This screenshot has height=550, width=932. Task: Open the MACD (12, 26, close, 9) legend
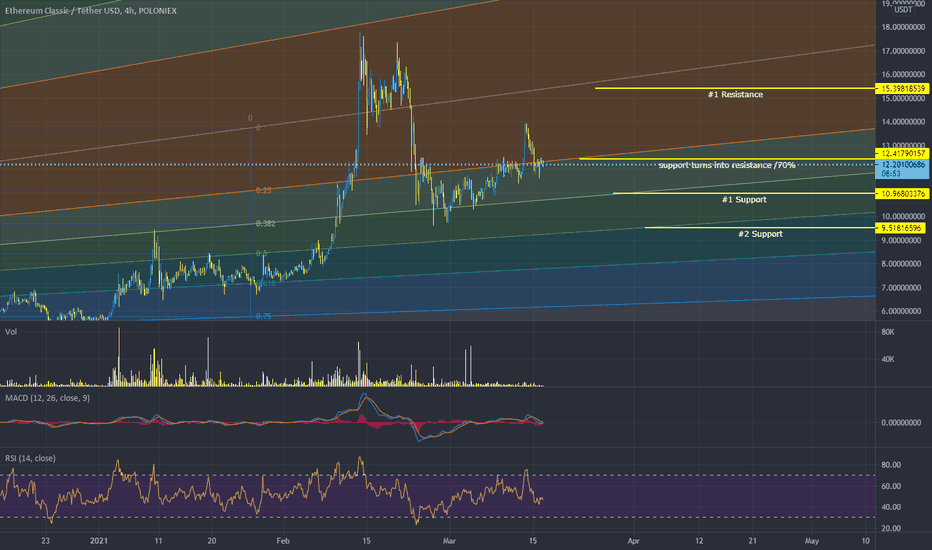point(48,398)
